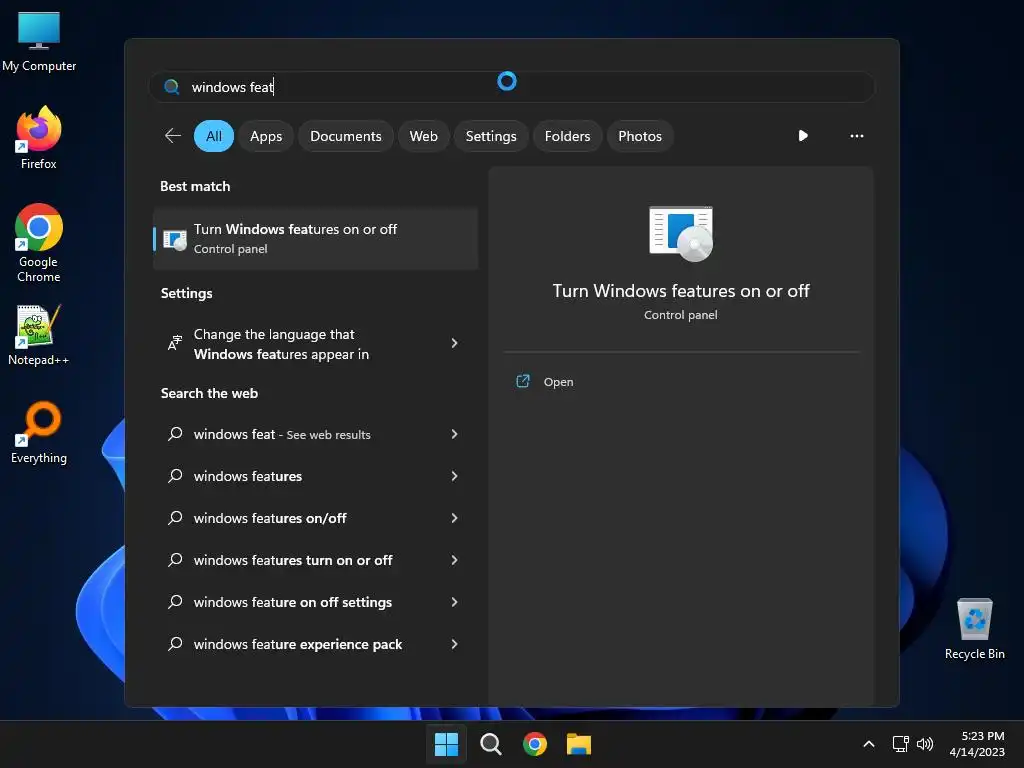Select the Web filter tab
Screen dimensions: 1024x768
click(423, 136)
